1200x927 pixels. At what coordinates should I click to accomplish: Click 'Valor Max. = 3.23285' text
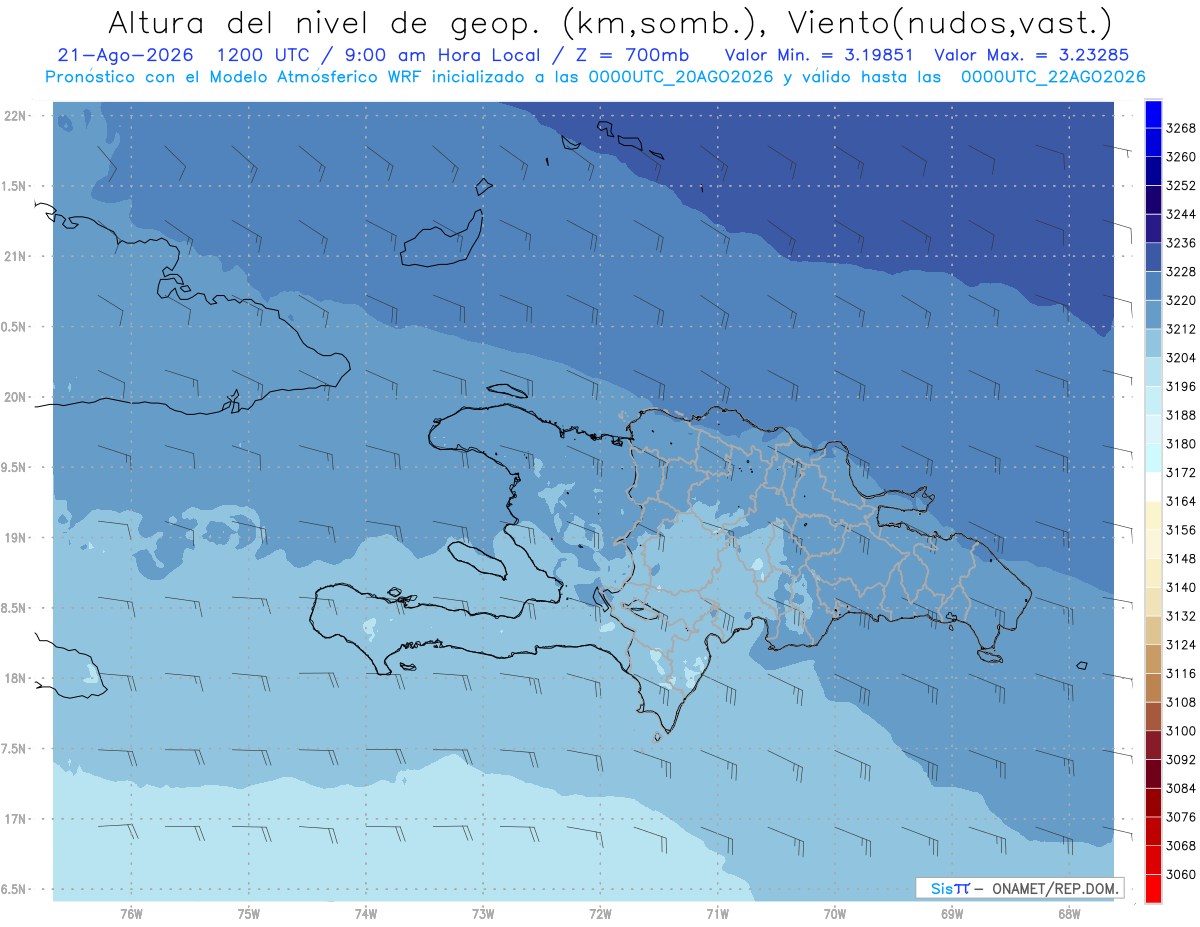[x=1032, y=55]
